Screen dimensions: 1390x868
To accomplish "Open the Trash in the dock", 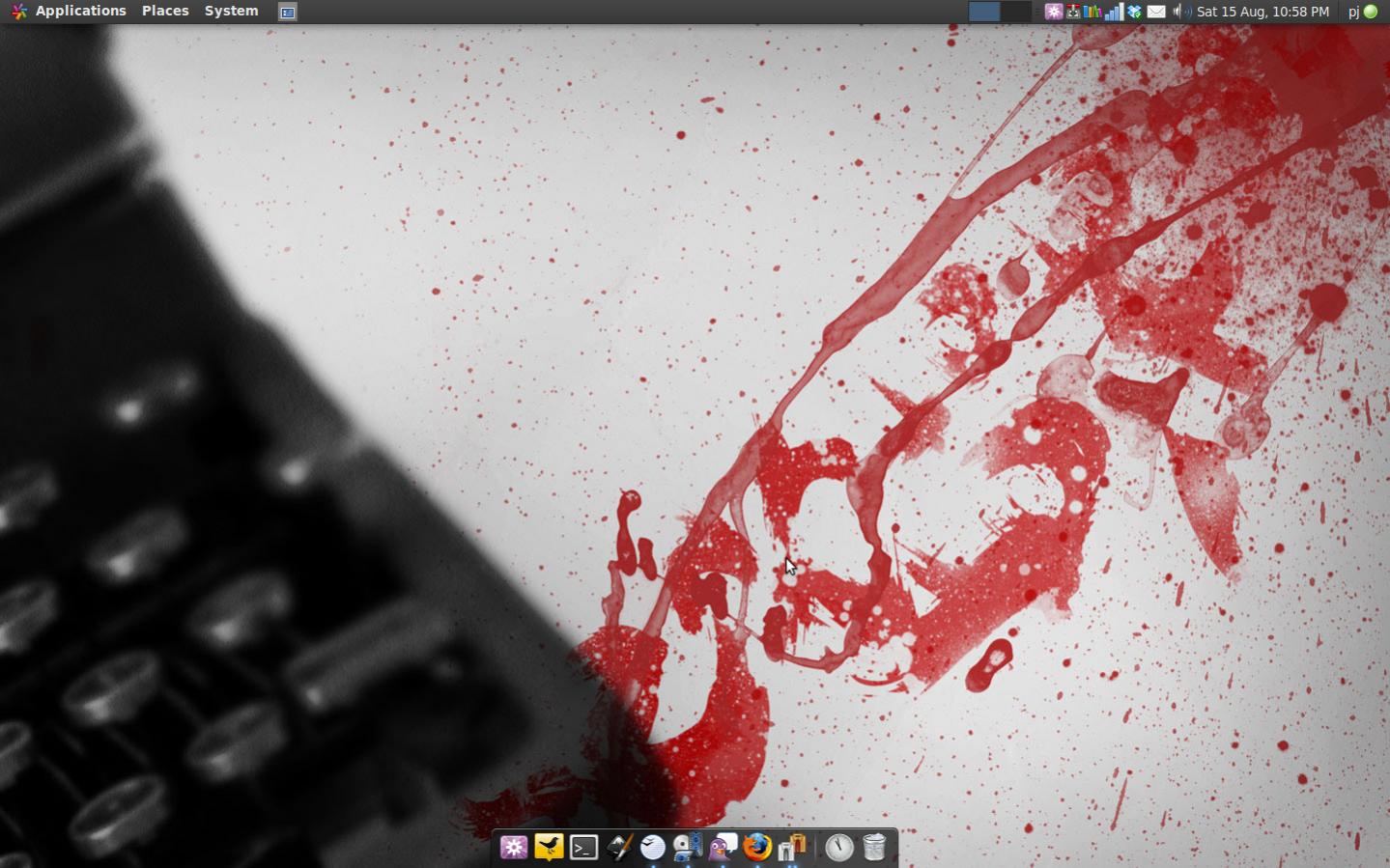I will tap(874, 847).
